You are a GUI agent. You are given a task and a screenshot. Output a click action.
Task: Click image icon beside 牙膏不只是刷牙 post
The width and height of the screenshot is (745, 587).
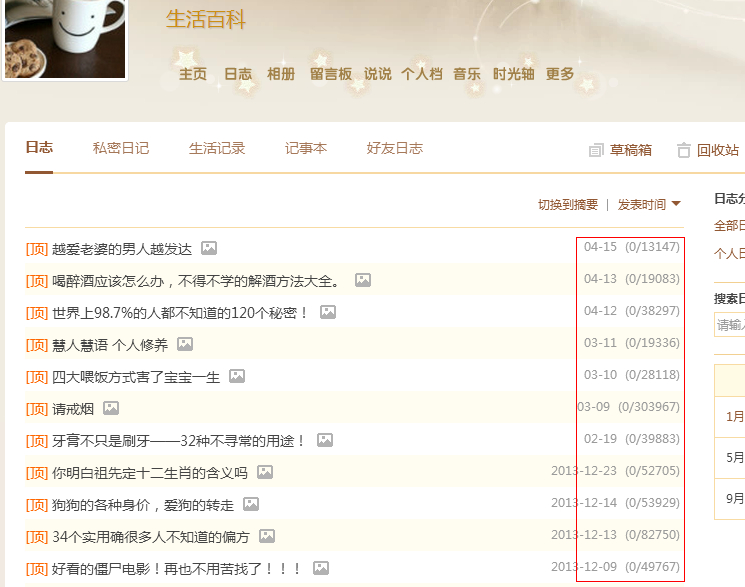click(325, 440)
